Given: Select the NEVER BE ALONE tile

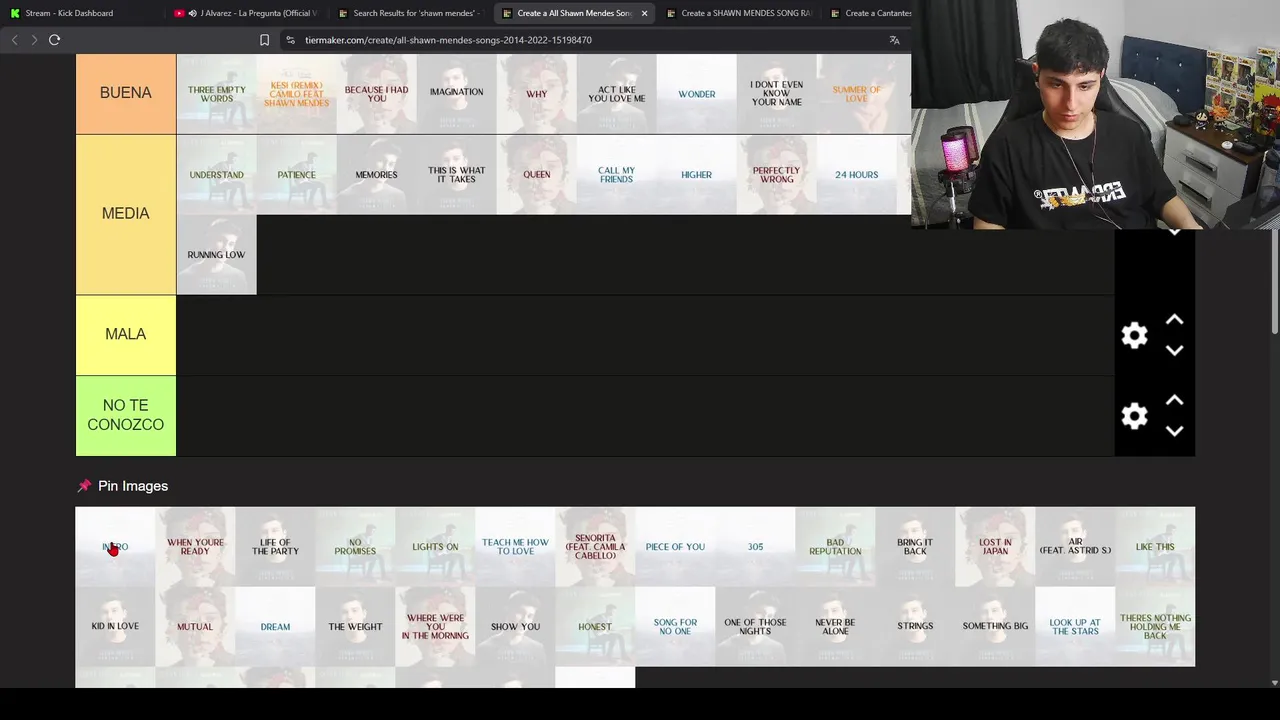Looking at the screenshot, I should click(835, 627).
